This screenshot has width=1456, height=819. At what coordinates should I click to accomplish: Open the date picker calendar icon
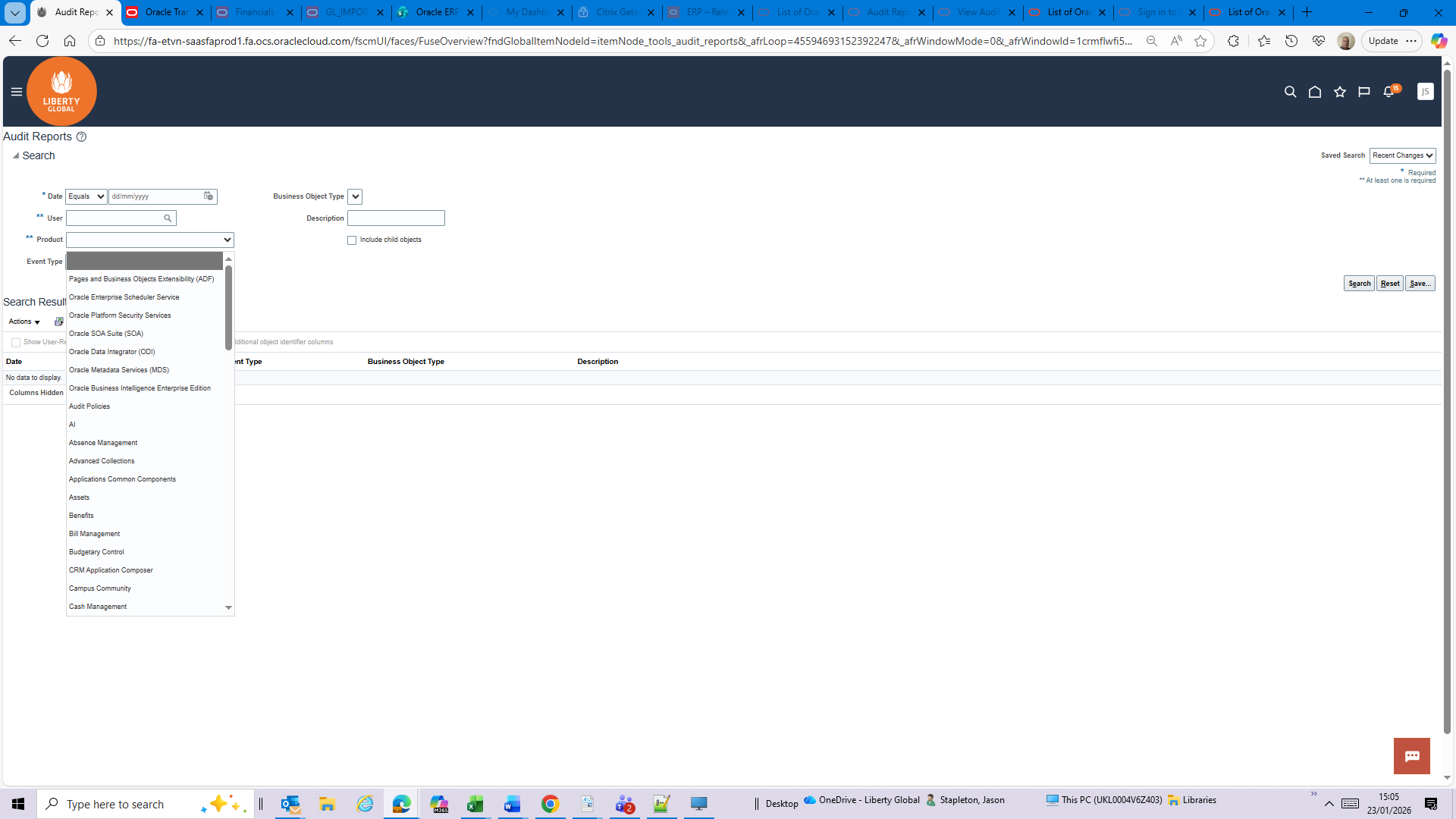pos(209,196)
